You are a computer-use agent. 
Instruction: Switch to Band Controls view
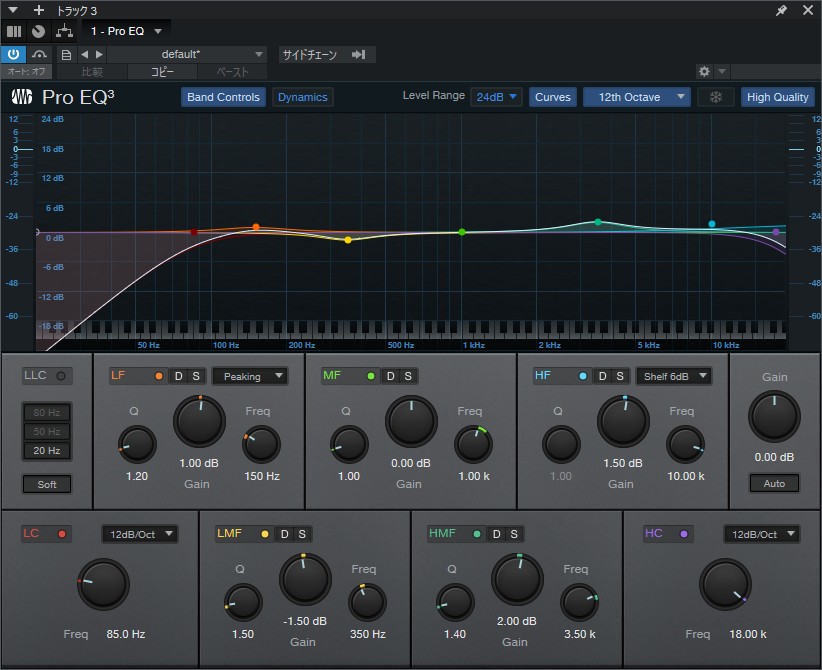(x=223, y=97)
